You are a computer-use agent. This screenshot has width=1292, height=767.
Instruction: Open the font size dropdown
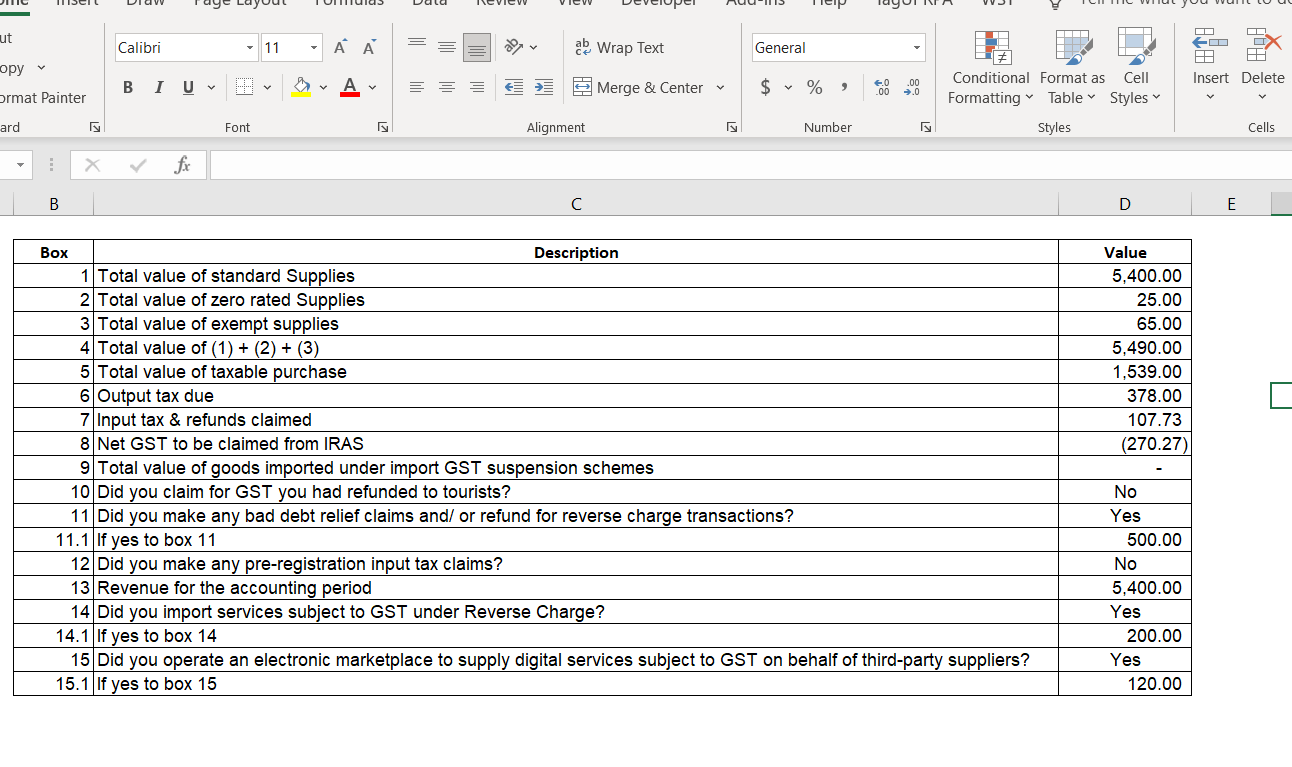(x=314, y=48)
